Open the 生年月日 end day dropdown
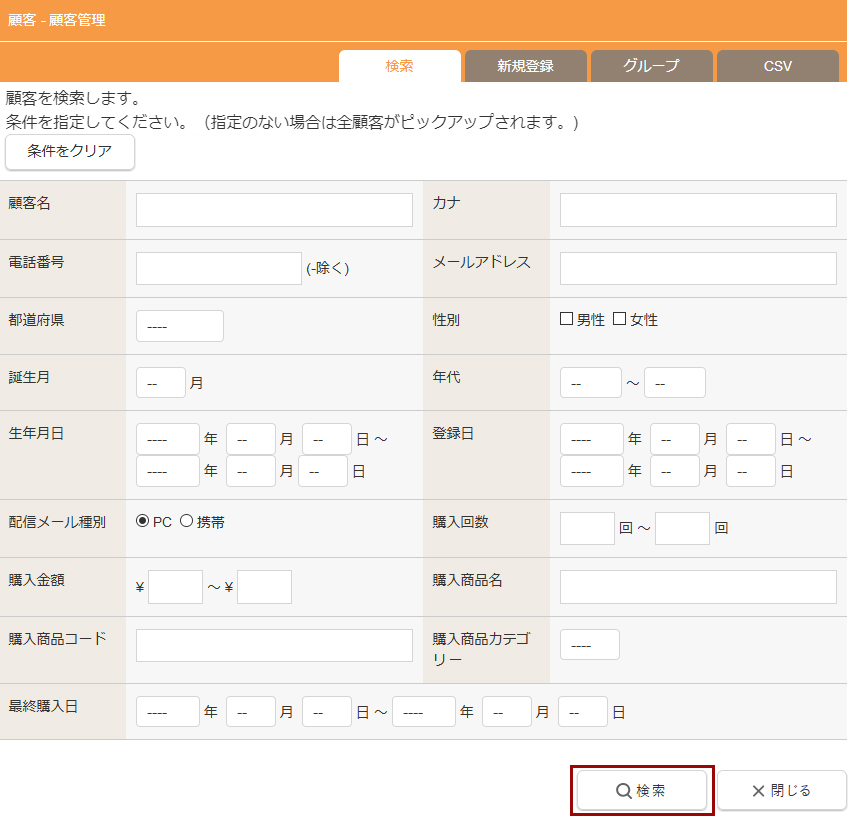The height and width of the screenshot is (829, 848). pos(323,471)
